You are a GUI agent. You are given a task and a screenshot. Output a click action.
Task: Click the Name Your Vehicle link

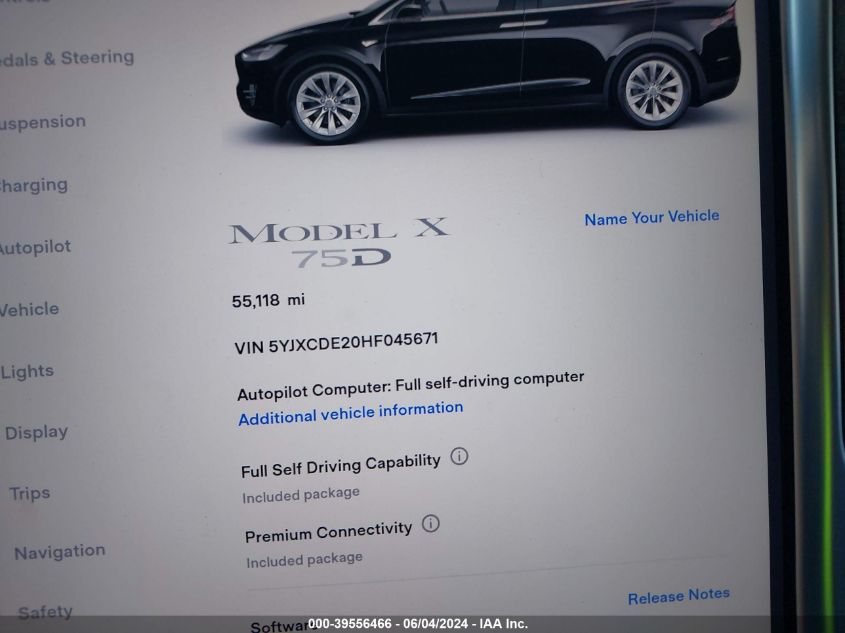coord(652,217)
